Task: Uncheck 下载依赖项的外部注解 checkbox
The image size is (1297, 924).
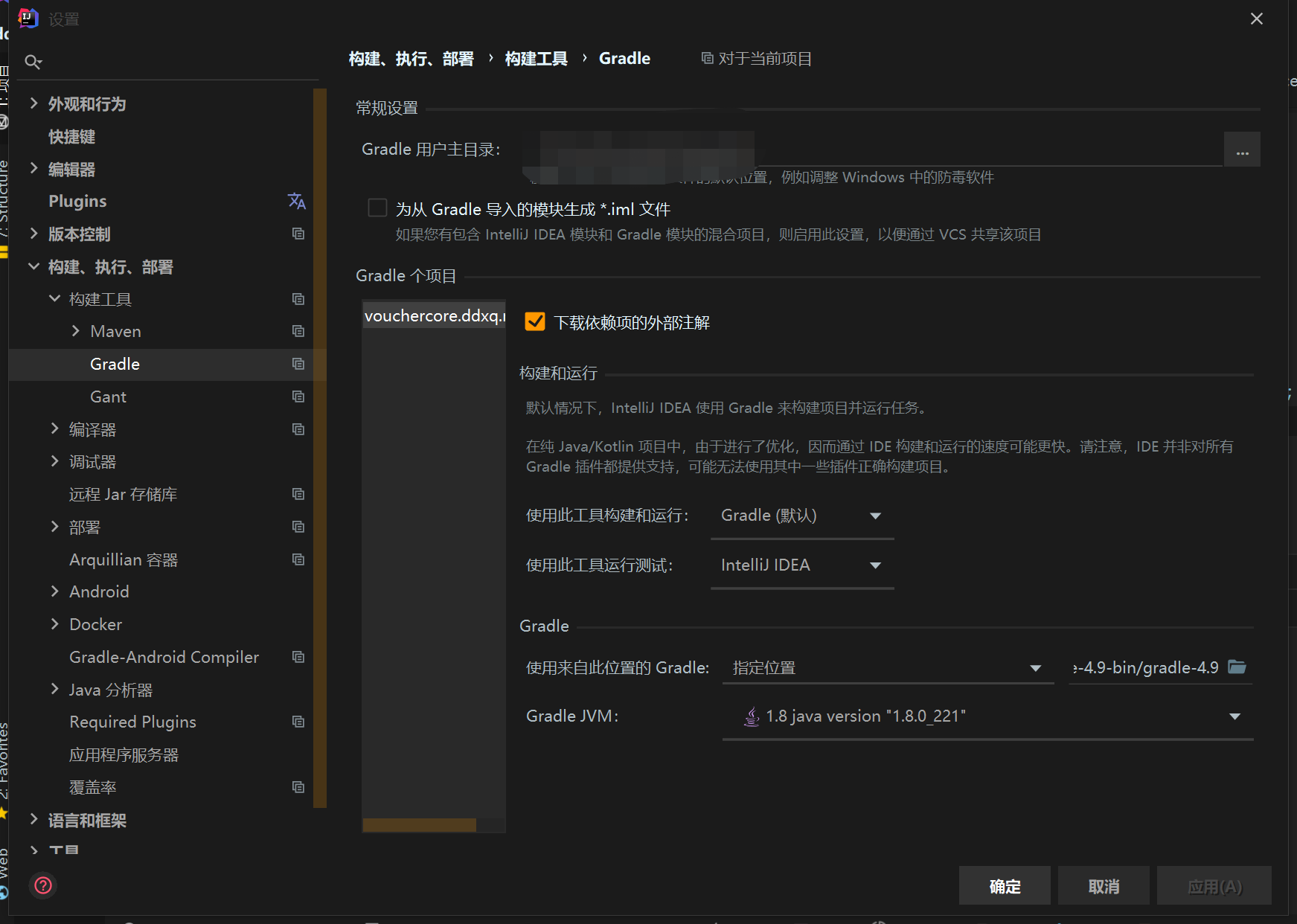Action: tap(535, 321)
